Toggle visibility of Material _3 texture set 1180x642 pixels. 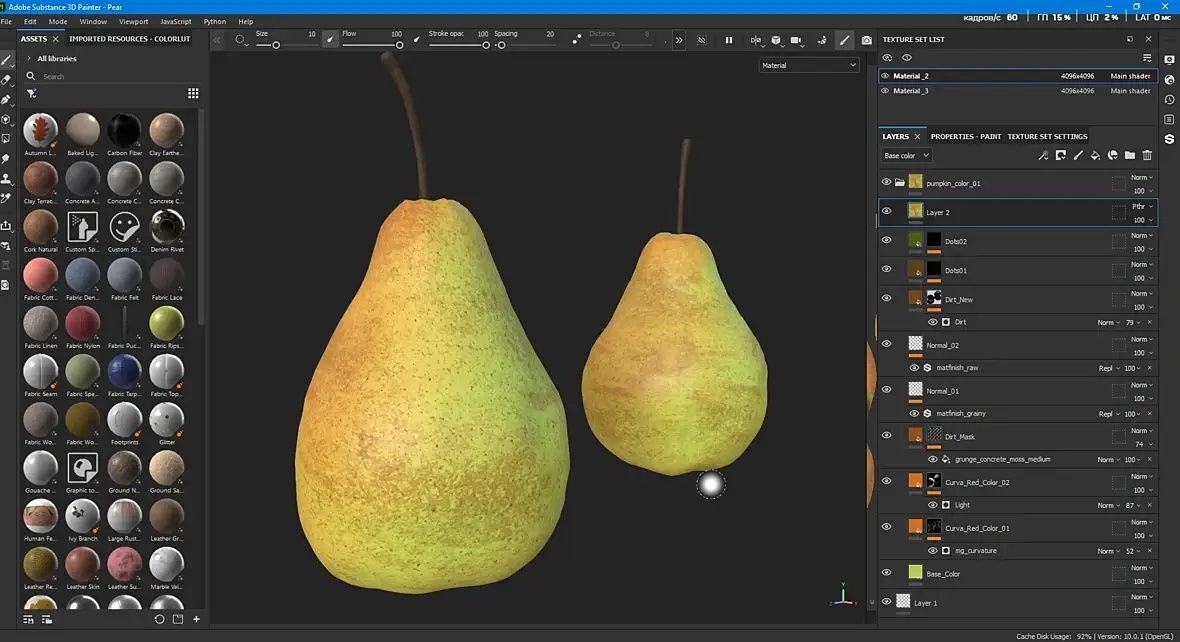(885, 91)
